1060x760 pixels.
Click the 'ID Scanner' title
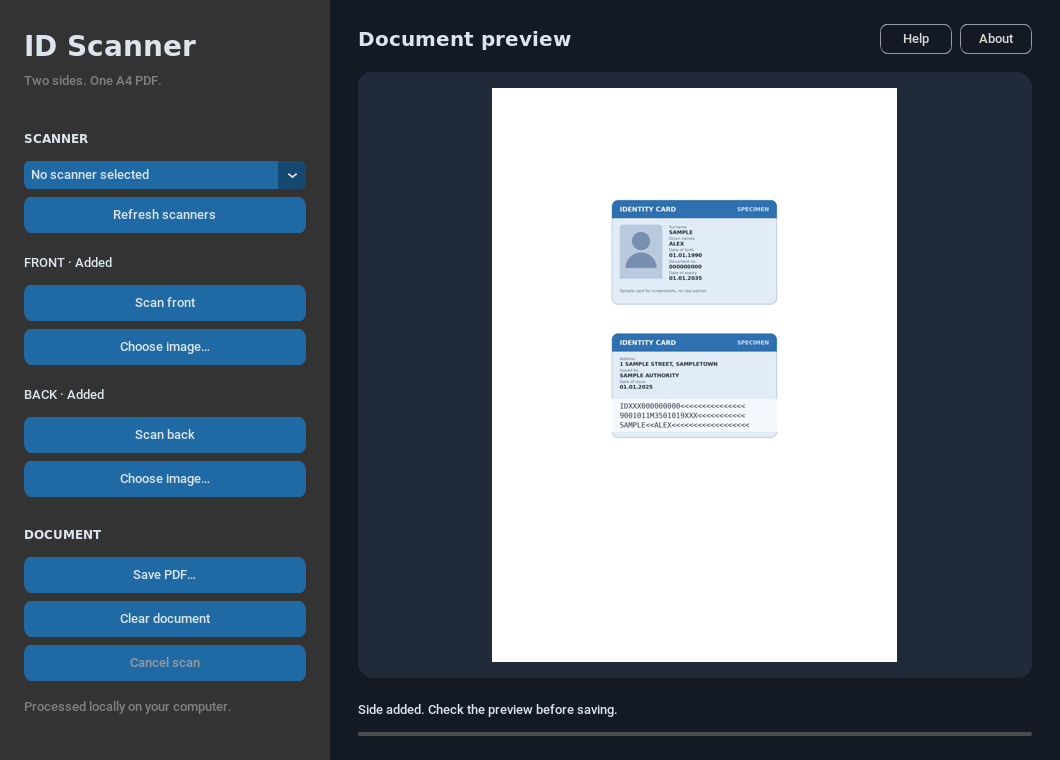[x=110, y=46]
